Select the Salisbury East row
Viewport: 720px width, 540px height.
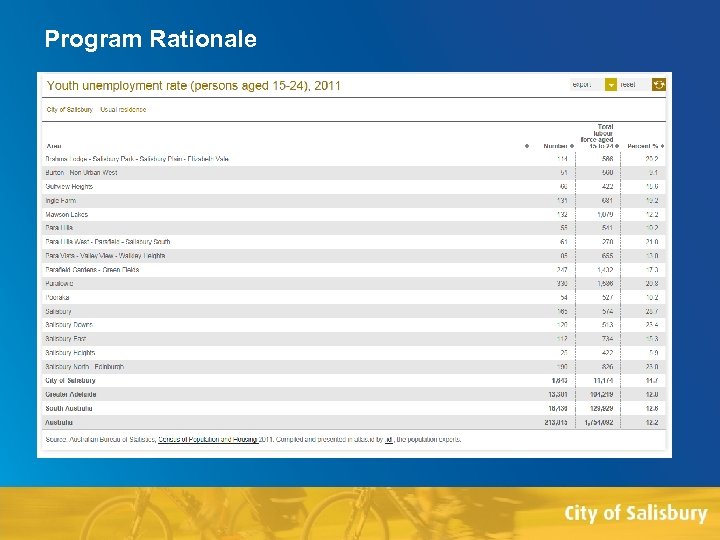coord(354,339)
